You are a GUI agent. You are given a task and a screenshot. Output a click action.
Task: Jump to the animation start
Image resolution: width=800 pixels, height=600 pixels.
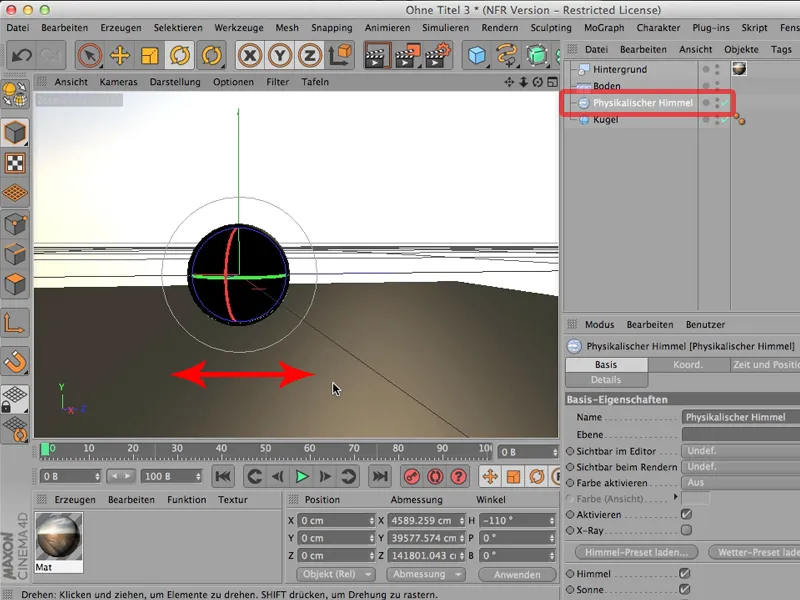pyautogui.click(x=223, y=477)
